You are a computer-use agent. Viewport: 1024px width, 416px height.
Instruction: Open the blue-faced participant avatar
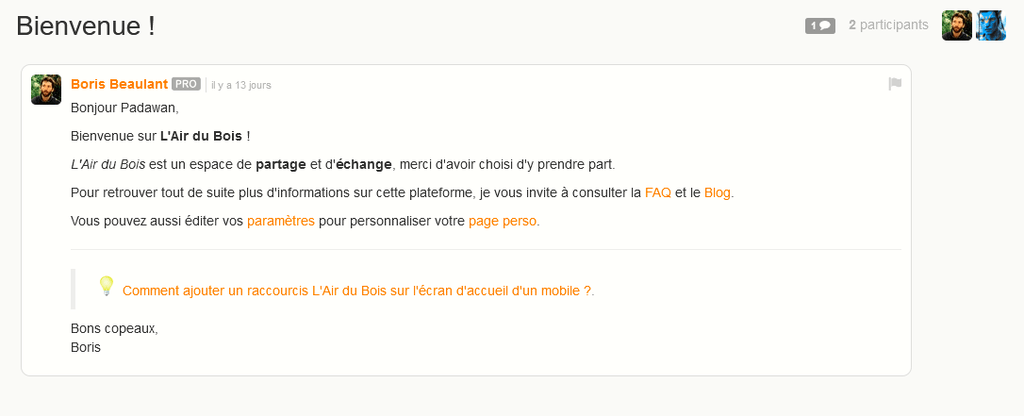(991, 25)
